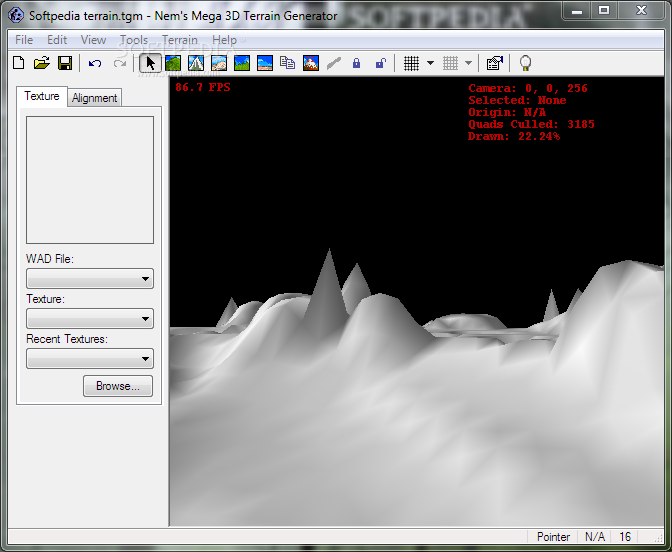Image resolution: width=672 pixels, height=552 pixels.
Task: Maximize the Terrain Generator window
Action: [604, 11]
